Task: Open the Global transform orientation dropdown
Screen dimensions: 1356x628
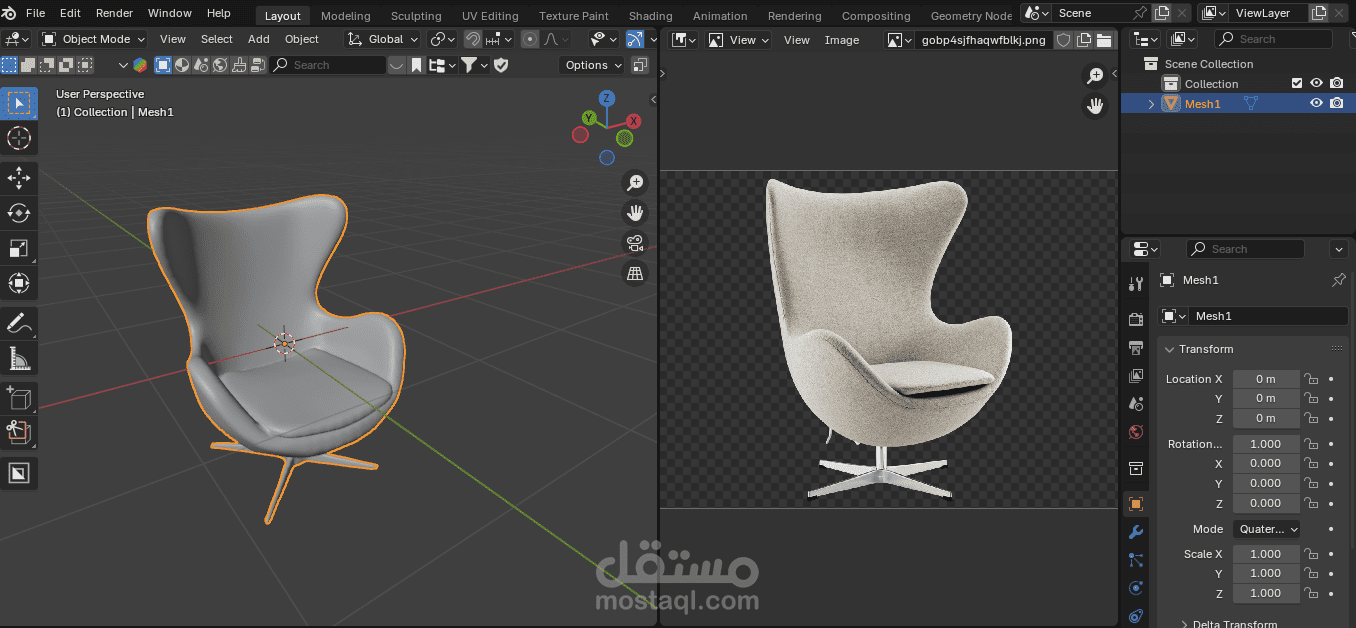Action: point(382,39)
